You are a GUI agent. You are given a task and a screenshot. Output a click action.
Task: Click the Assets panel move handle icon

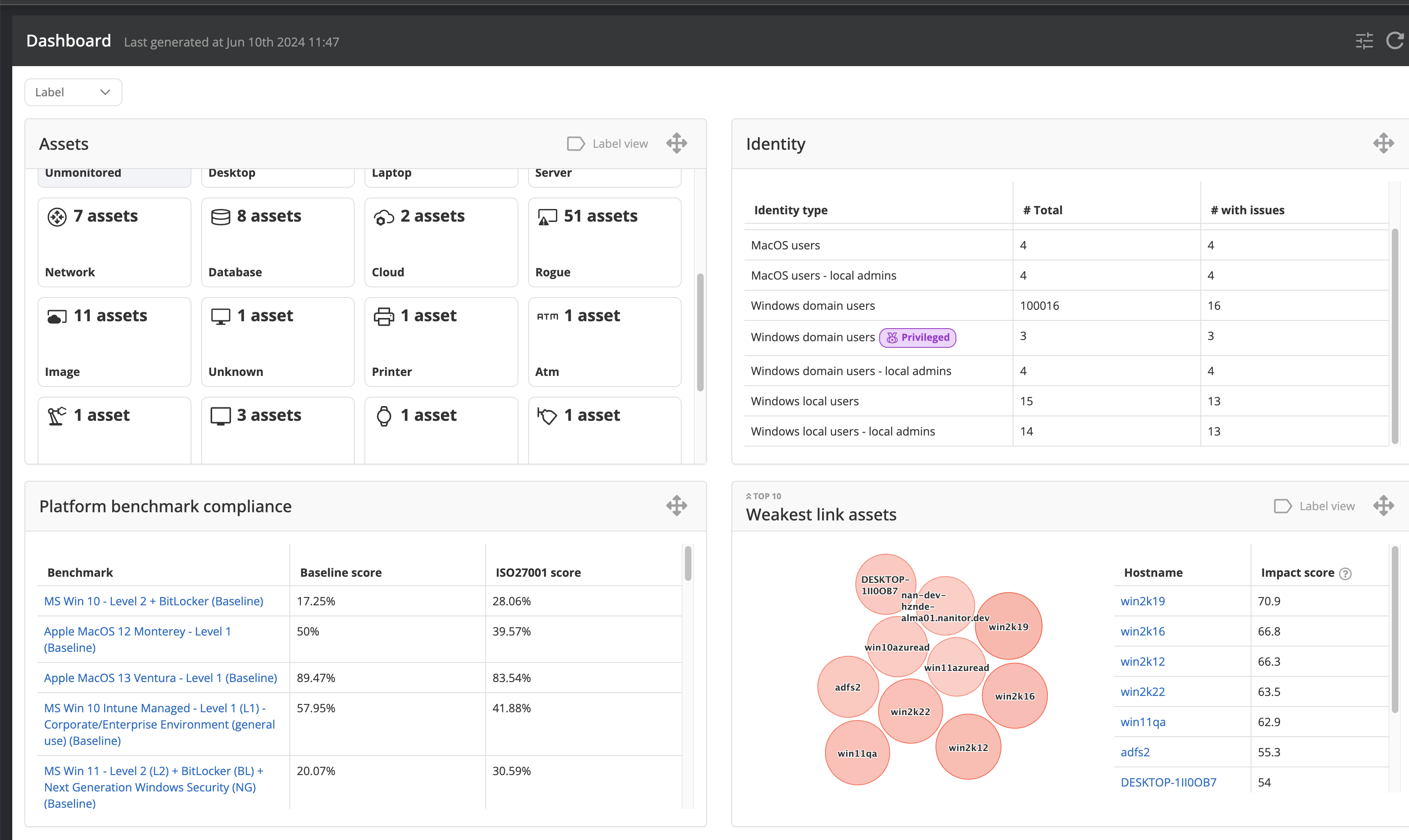pos(676,143)
